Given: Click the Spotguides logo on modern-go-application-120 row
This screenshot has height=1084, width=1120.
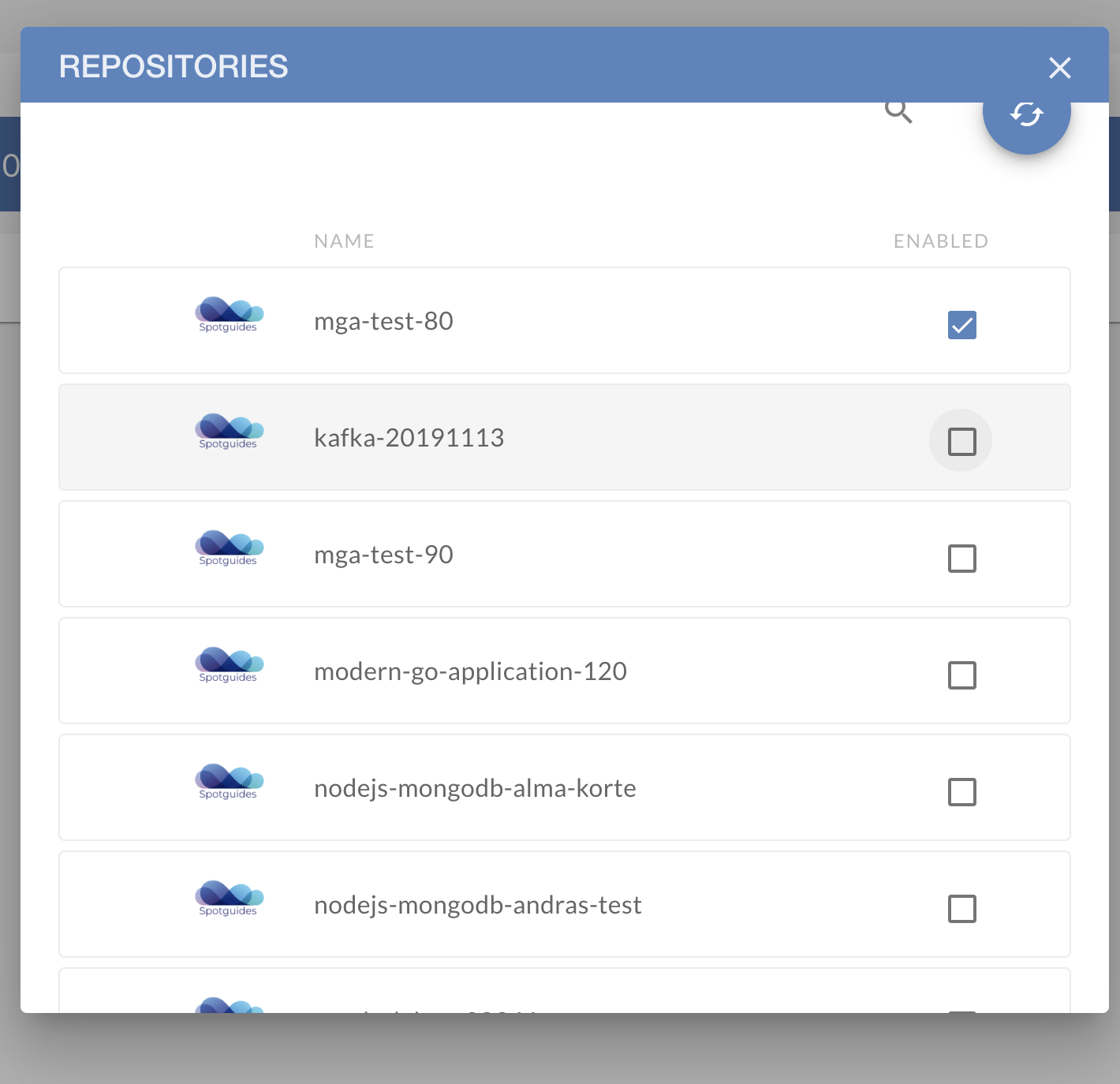Looking at the screenshot, I should [x=229, y=666].
